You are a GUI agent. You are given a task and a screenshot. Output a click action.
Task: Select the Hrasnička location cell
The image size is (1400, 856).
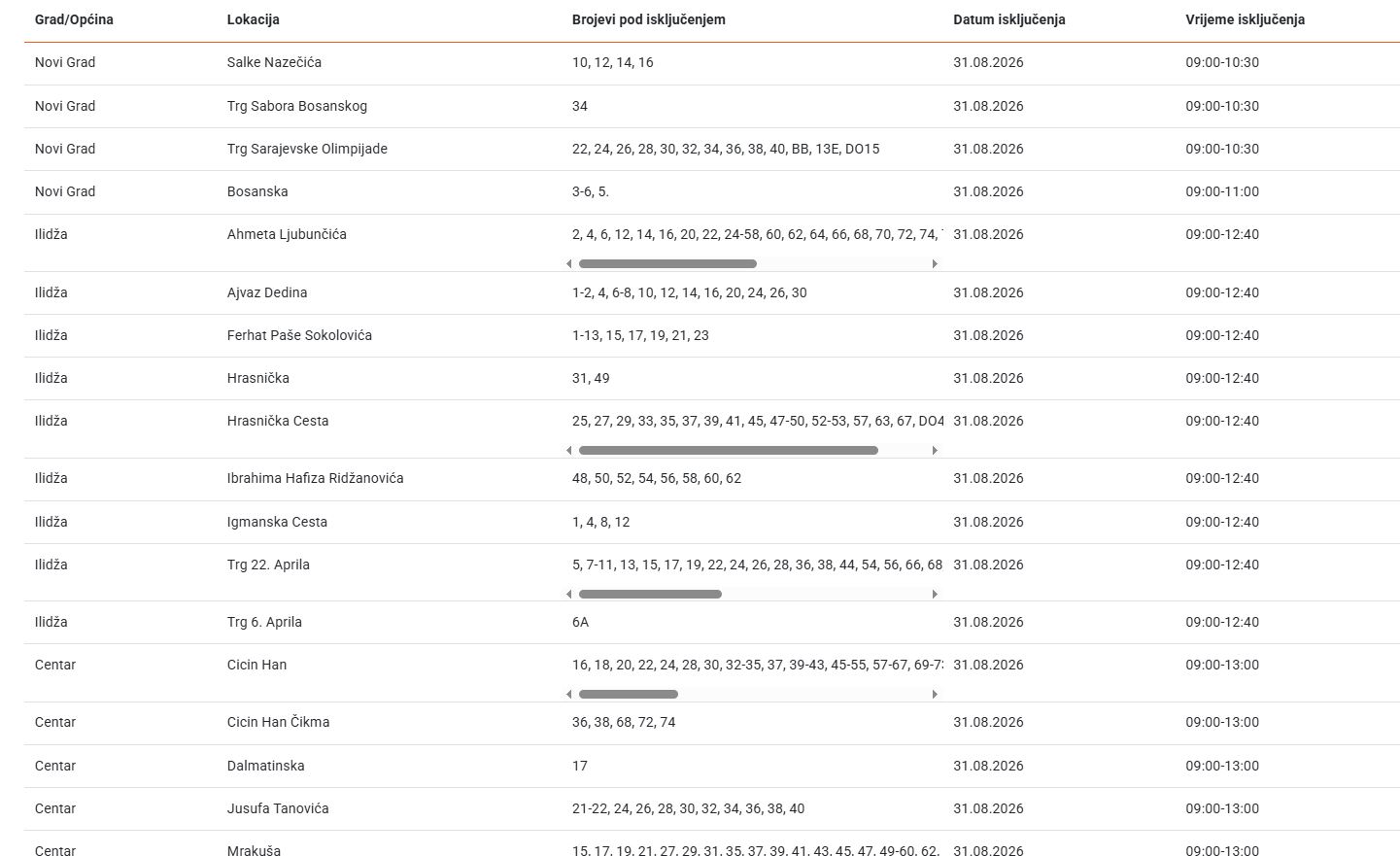point(258,378)
